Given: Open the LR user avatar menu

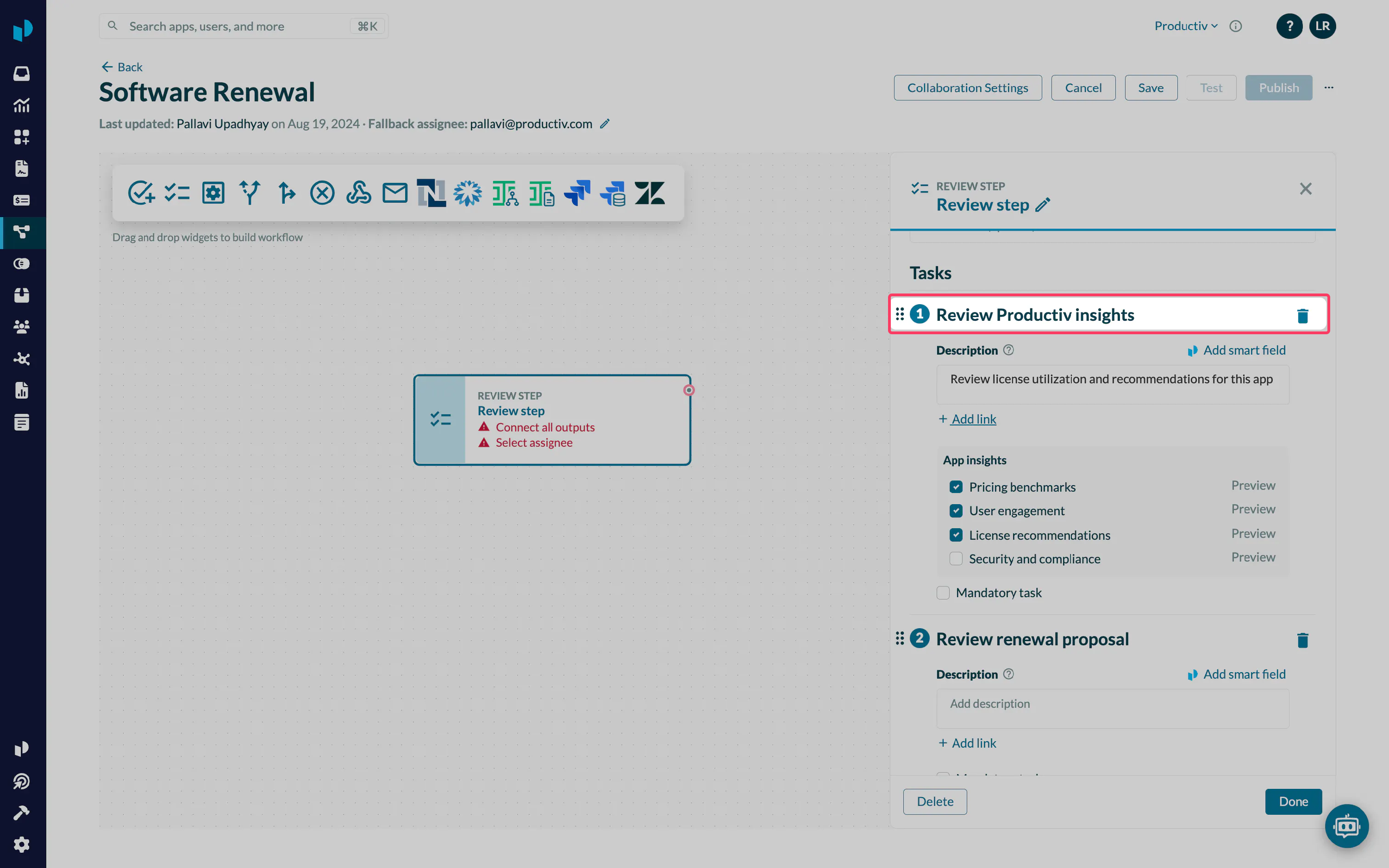Looking at the screenshot, I should pos(1322,26).
